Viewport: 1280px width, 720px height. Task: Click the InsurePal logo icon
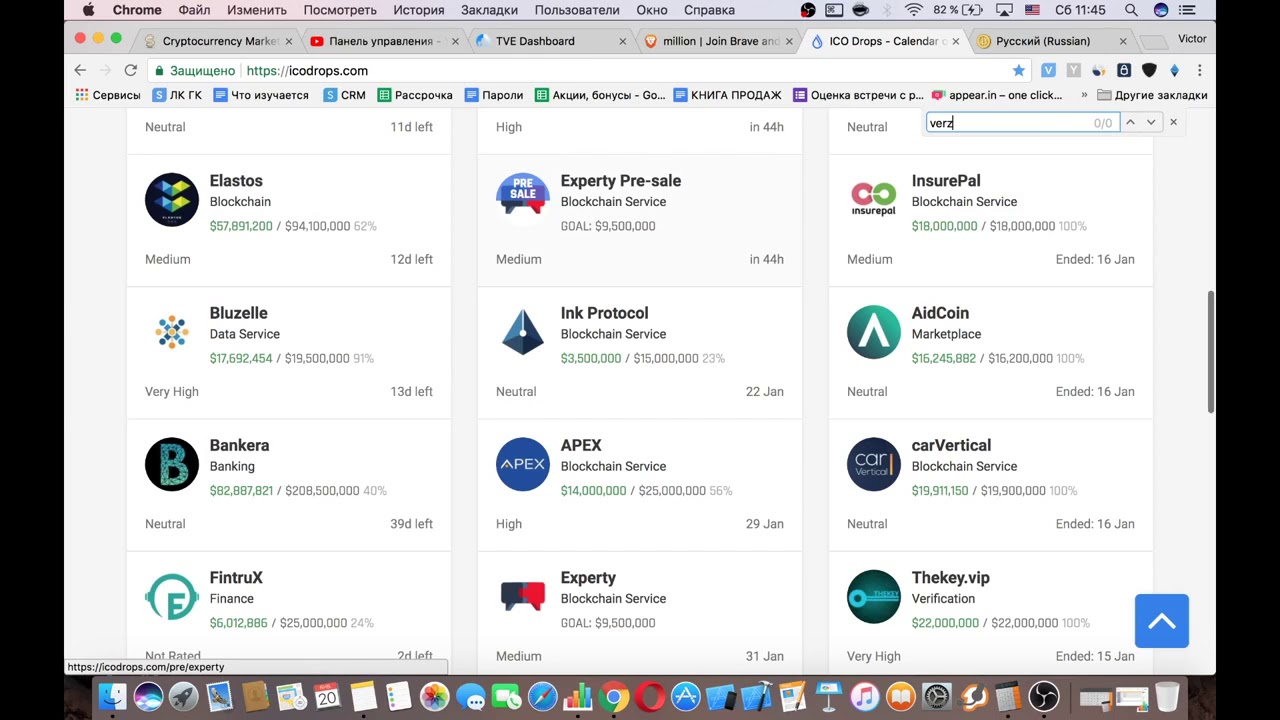coord(874,198)
